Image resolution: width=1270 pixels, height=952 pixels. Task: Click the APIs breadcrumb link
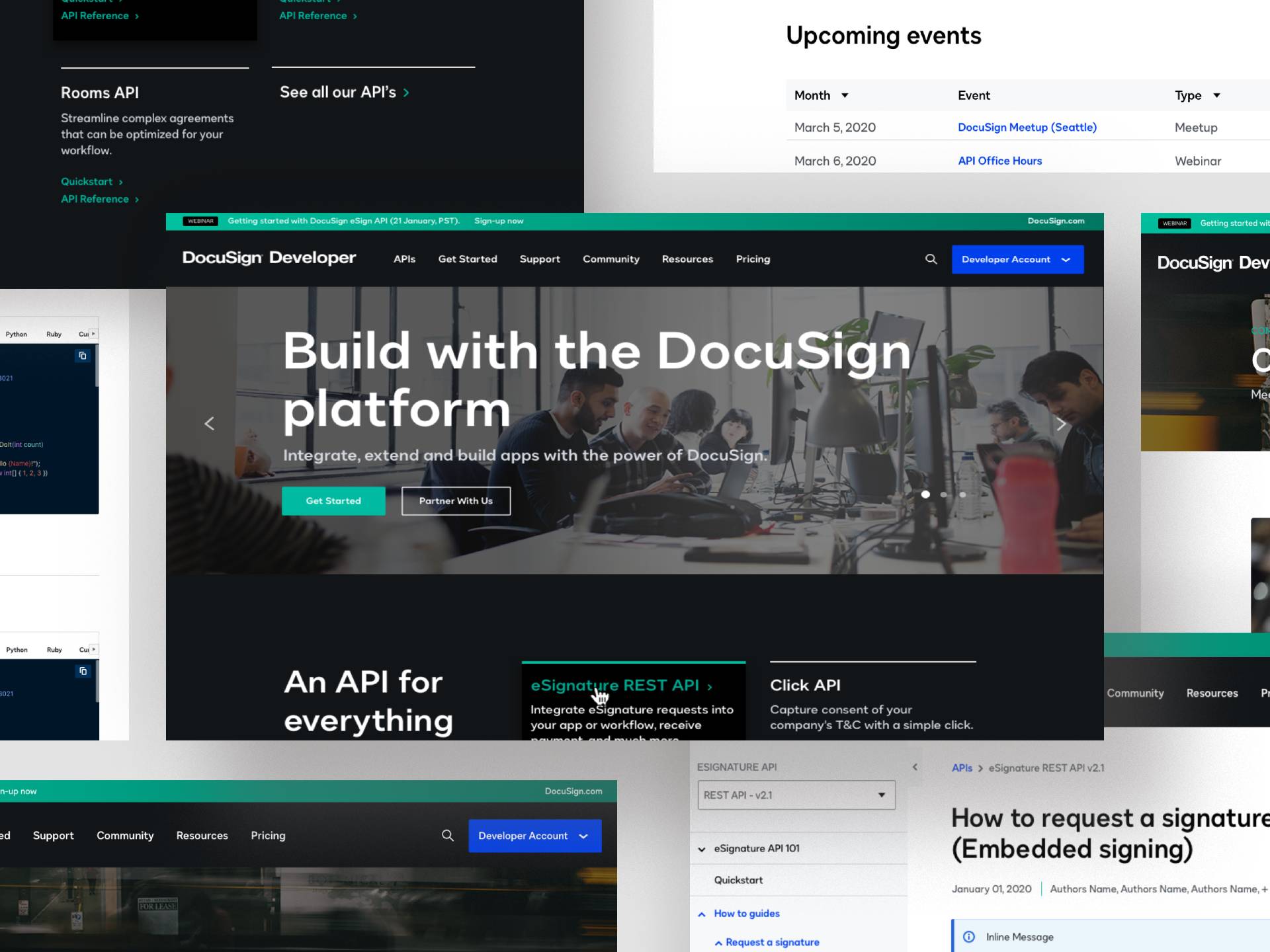[962, 768]
